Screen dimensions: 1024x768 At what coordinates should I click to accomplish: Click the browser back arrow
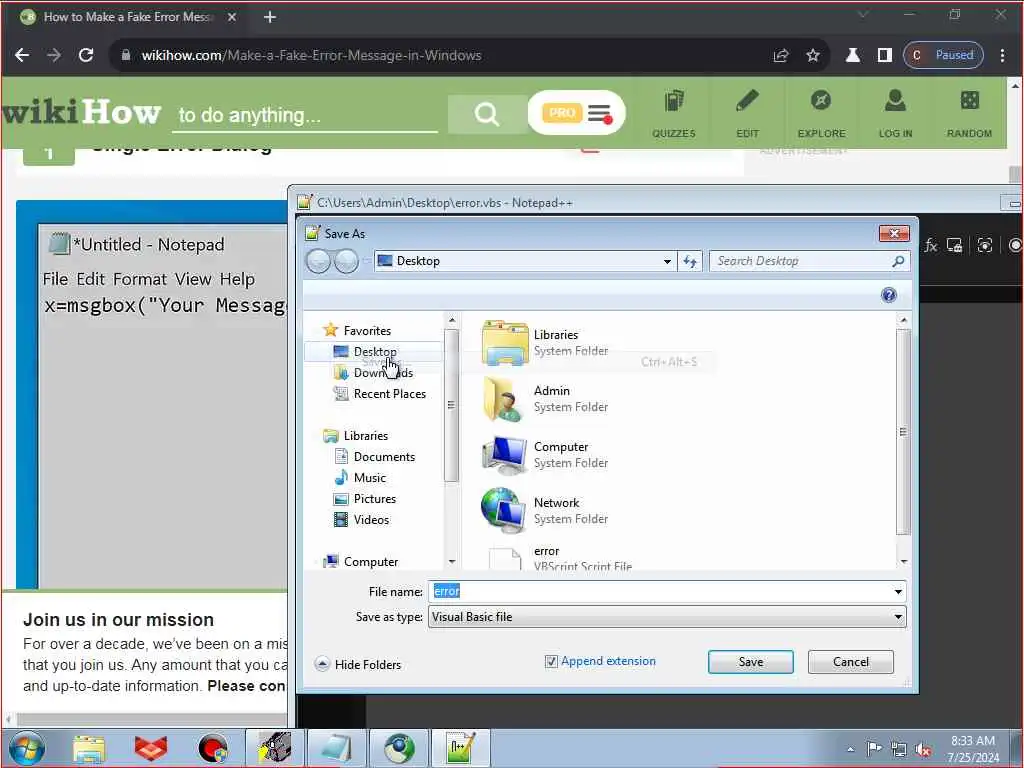[x=22, y=56]
